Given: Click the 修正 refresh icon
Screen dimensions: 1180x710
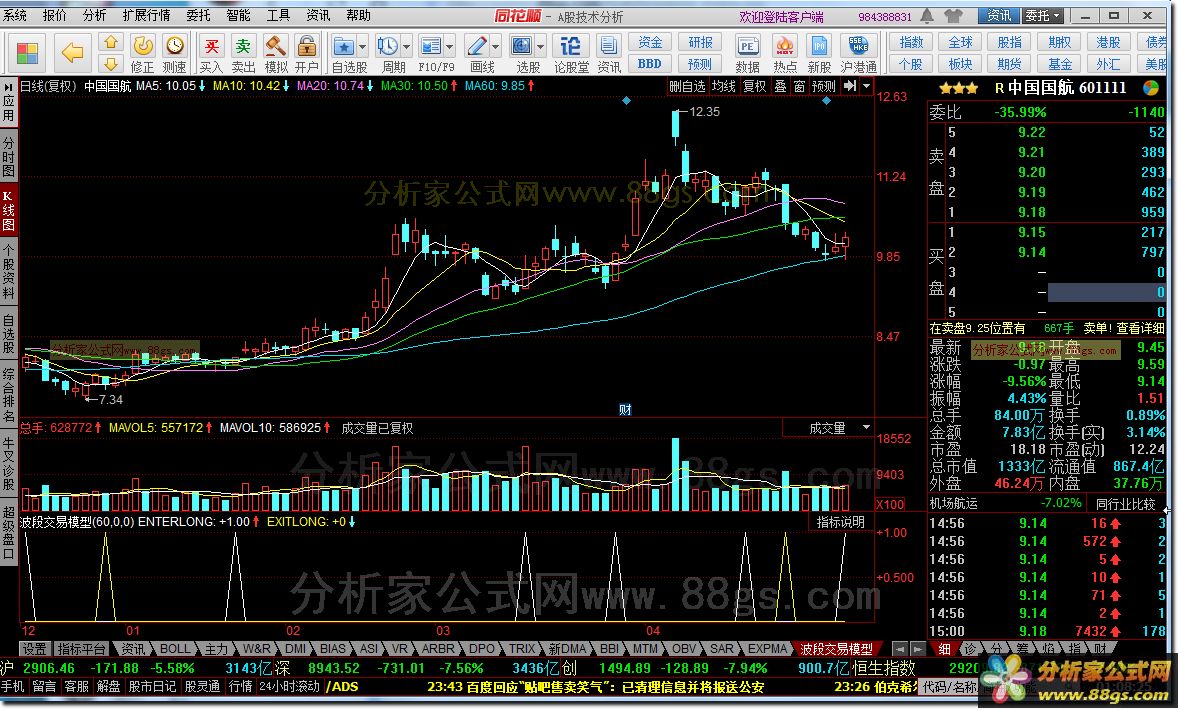Looking at the screenshot, I should [x=143, y=46].
